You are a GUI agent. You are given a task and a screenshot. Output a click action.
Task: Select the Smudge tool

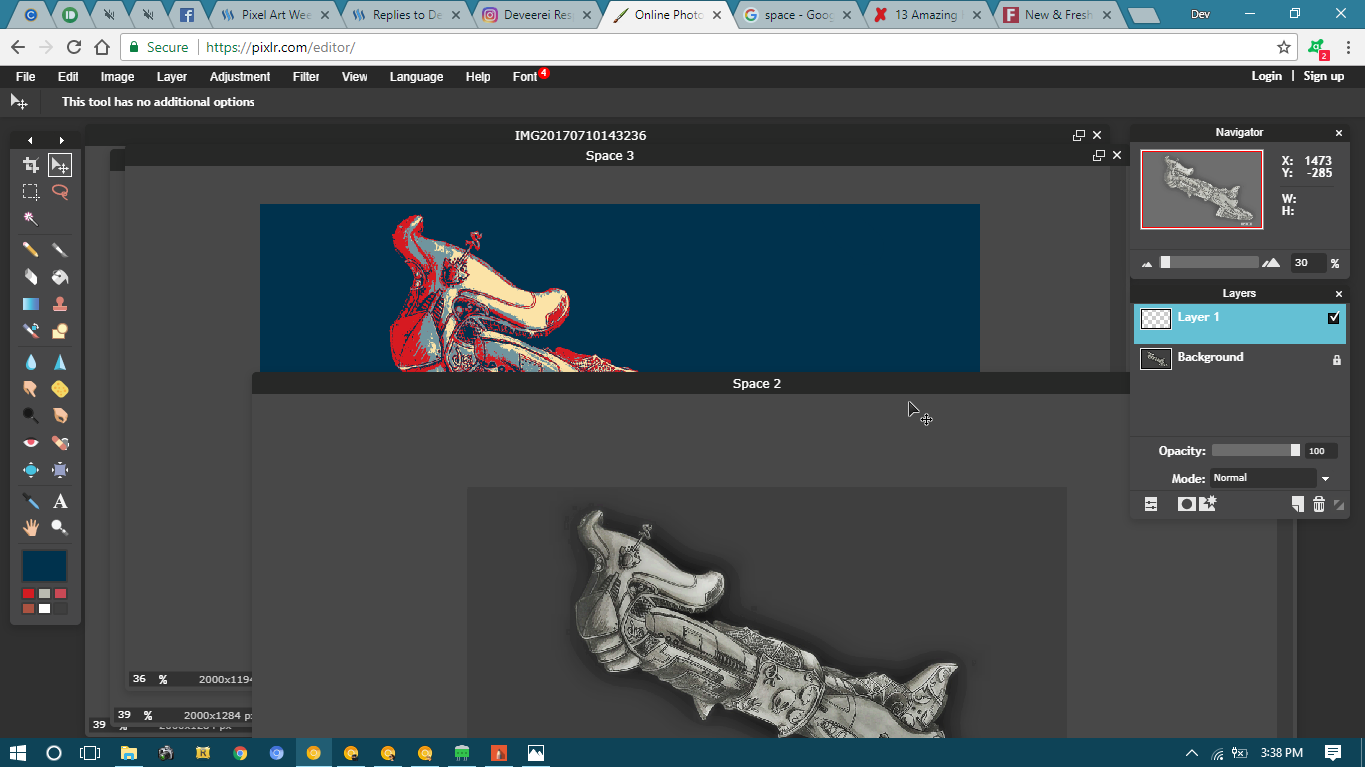31,389
